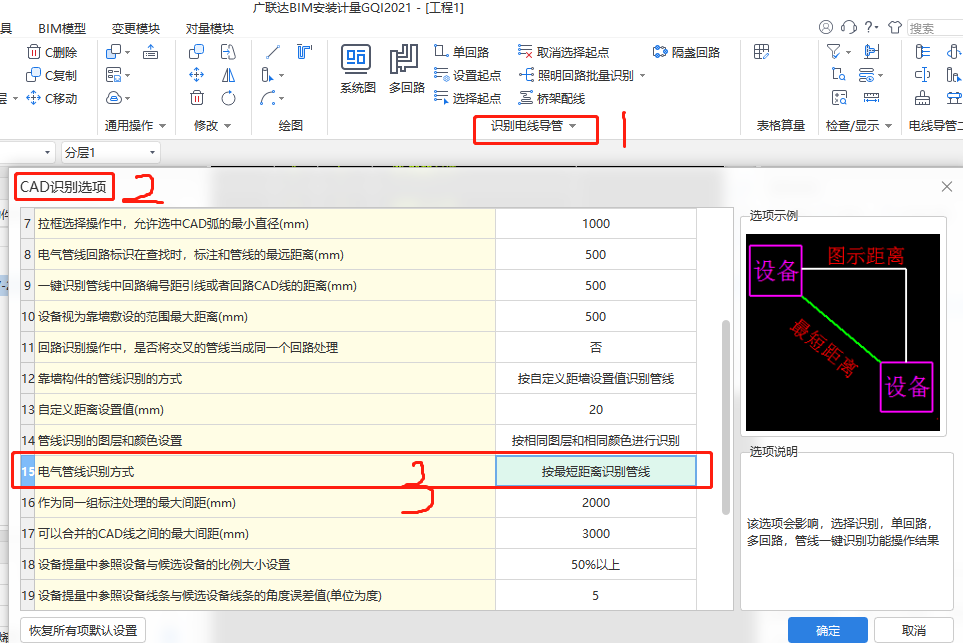
Task: Click value 3000 in row 17
Action: (x=596, y=534)
